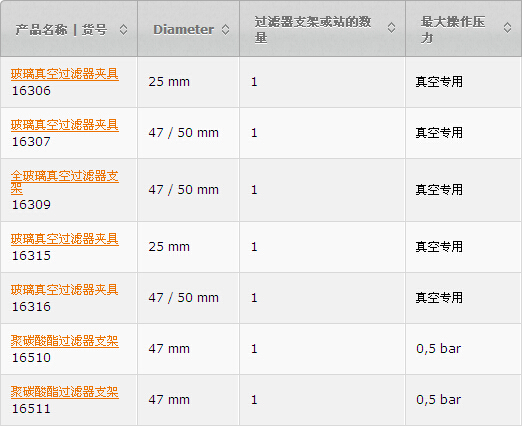The image size is (522, 426).
Task: Click the 产品名称 | 货号 header text
Action: 61,30
